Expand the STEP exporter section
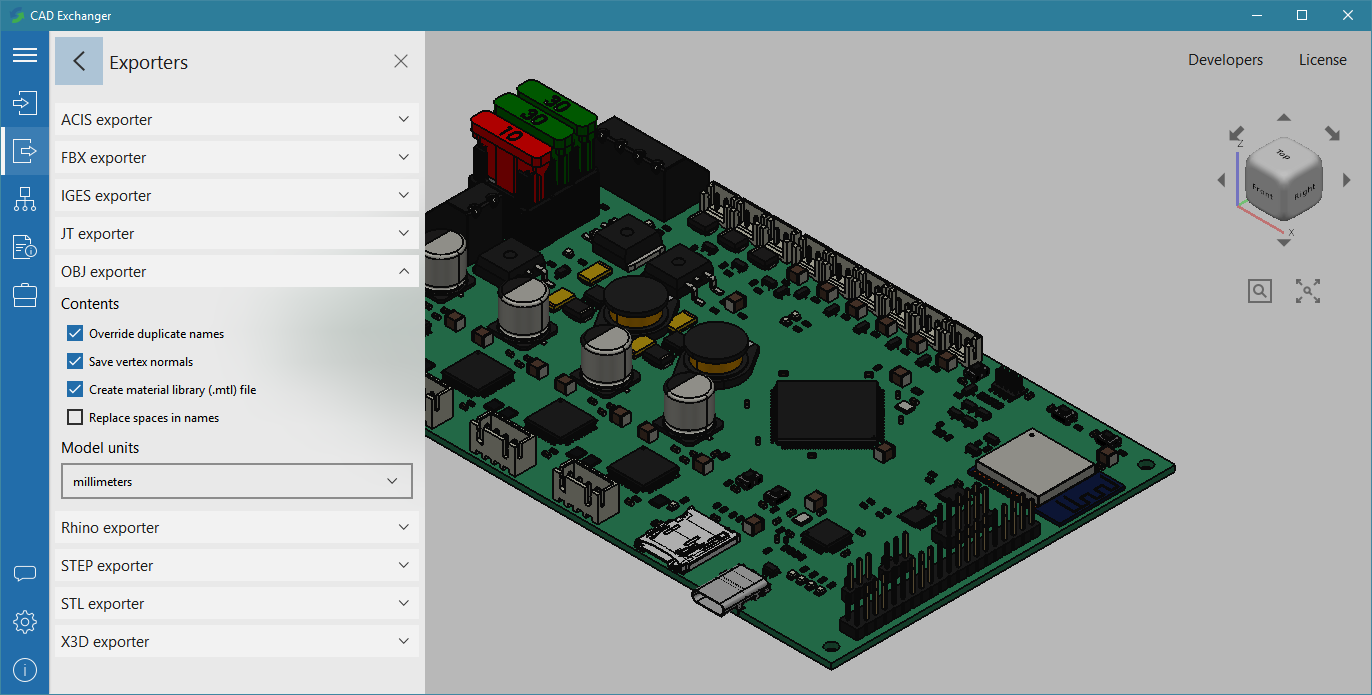The image size is (1372, 695). 236,565
